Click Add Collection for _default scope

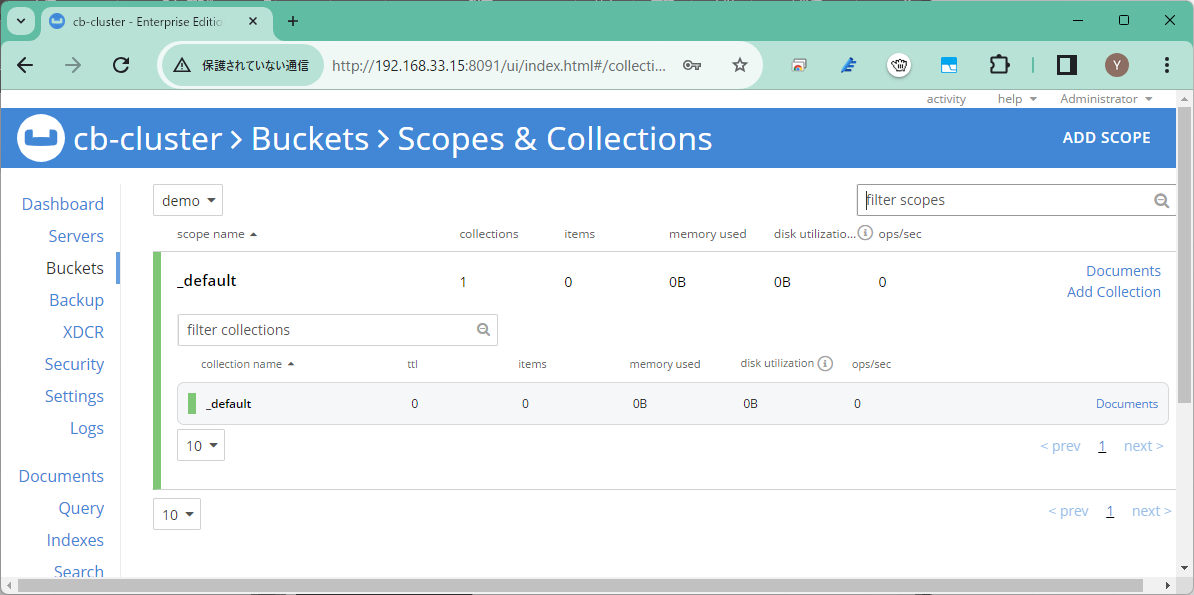(x=1114, y=292)
